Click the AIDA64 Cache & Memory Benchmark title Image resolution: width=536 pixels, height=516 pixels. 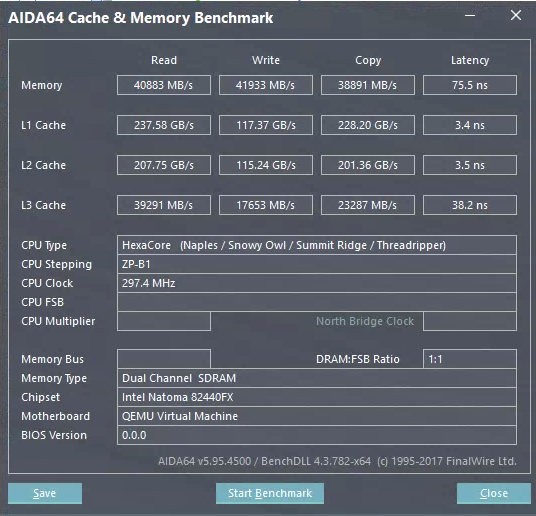click(140, 18)
